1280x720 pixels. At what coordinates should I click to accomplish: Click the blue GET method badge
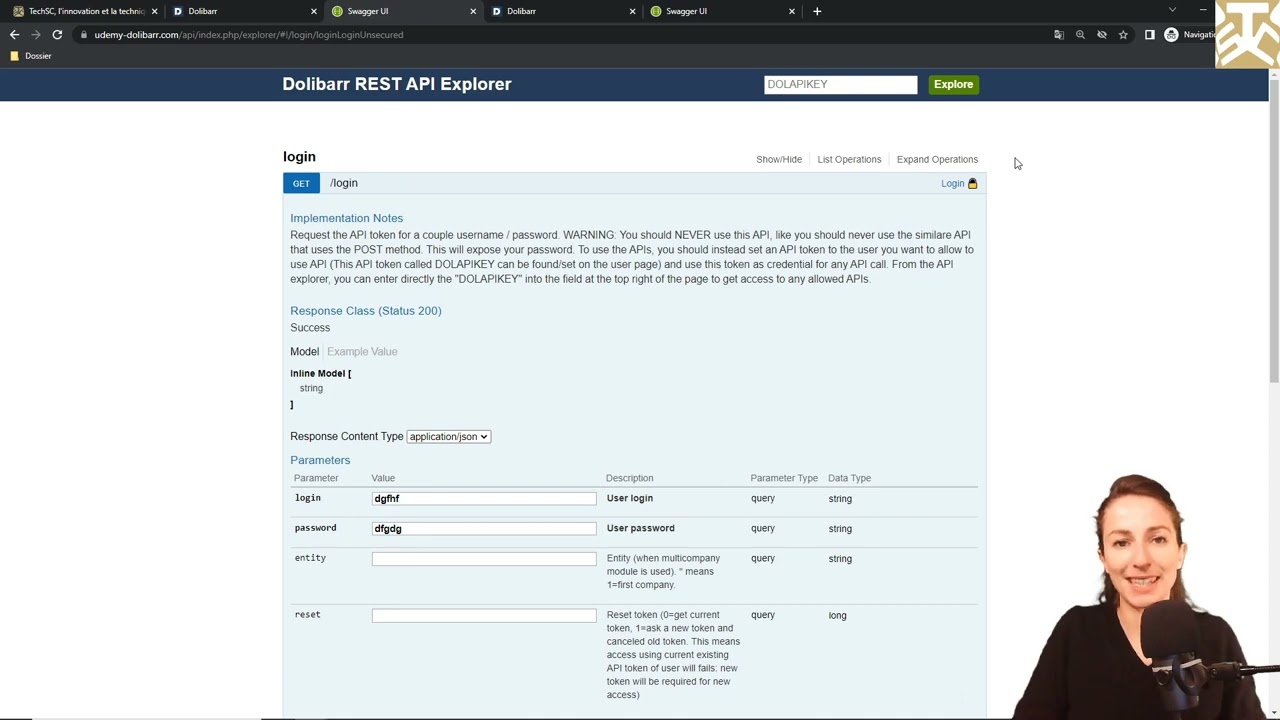pyautogui.click(x=301, y=183)
